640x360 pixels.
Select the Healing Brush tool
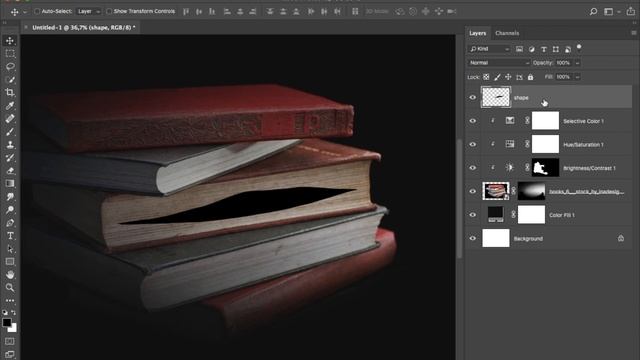pos(10,119)
